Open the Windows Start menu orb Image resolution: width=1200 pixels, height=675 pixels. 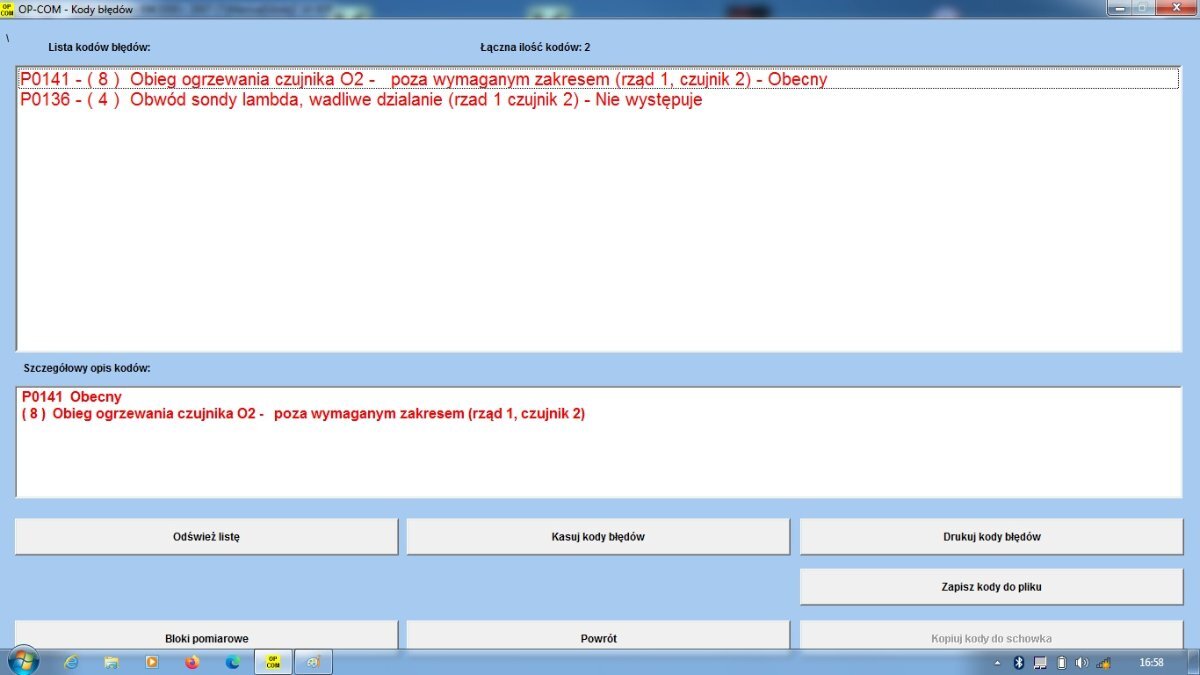(x=23, y=661)
